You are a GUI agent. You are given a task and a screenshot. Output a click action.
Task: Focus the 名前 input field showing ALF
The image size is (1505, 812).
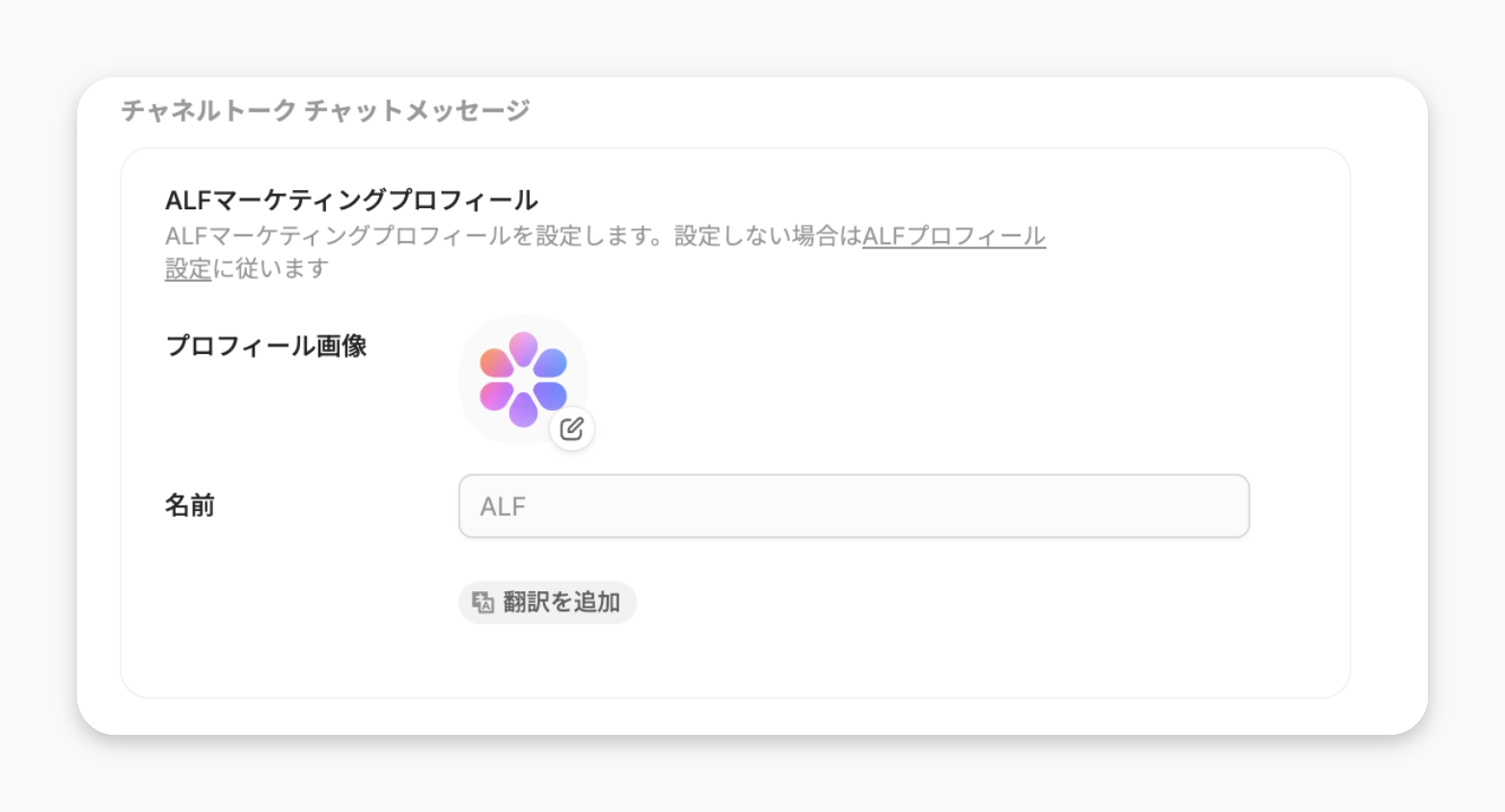click(854, 506)
